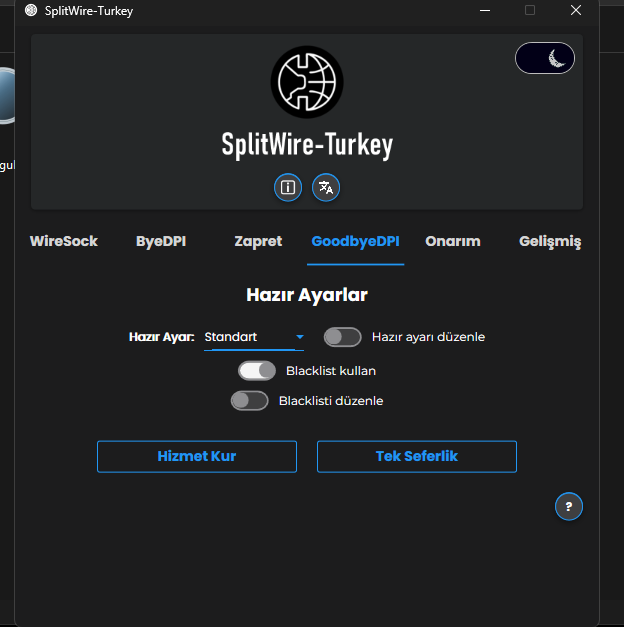Open the Gelişmiş tab
The height and width of the screenshot is (627, 624).
pyautogui.click(x=550, y=241)
